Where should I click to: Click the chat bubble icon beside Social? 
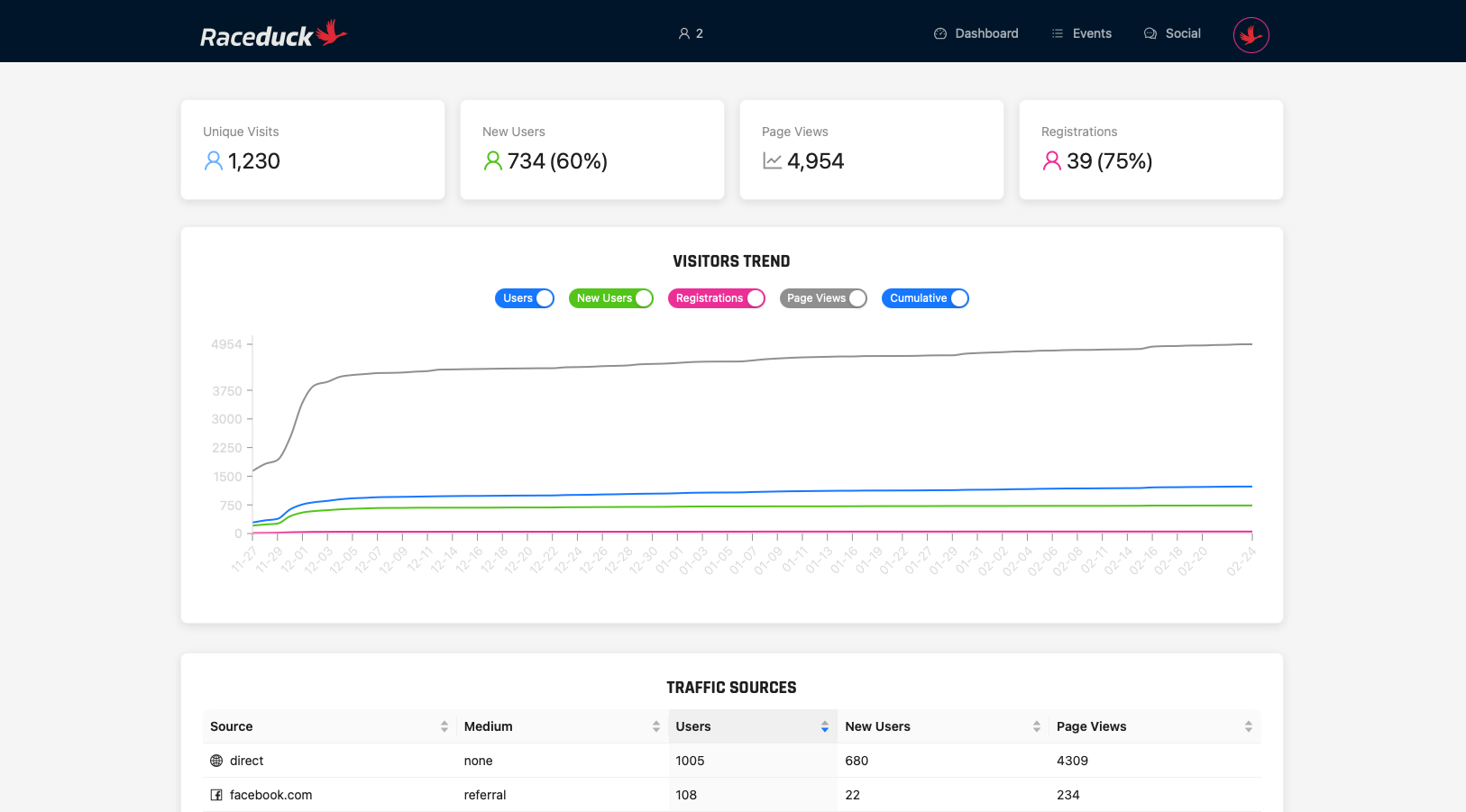pos(1150,32)
